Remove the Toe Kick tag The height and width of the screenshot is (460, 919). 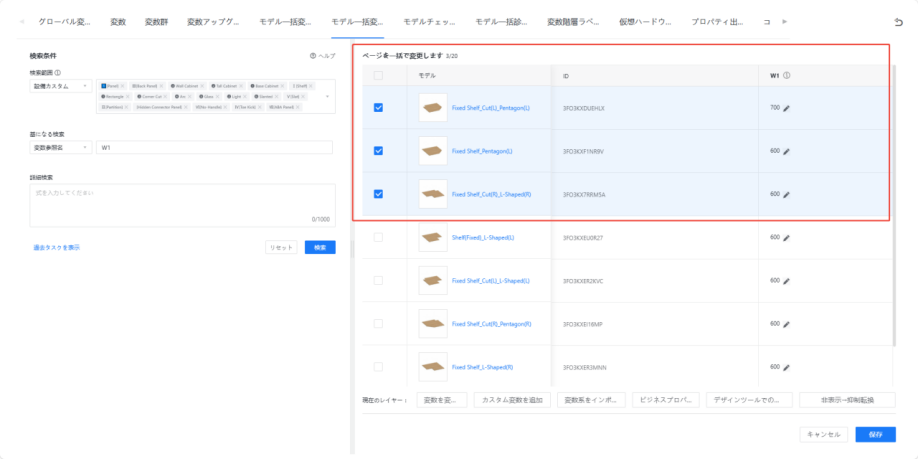(x=260, y=107)
